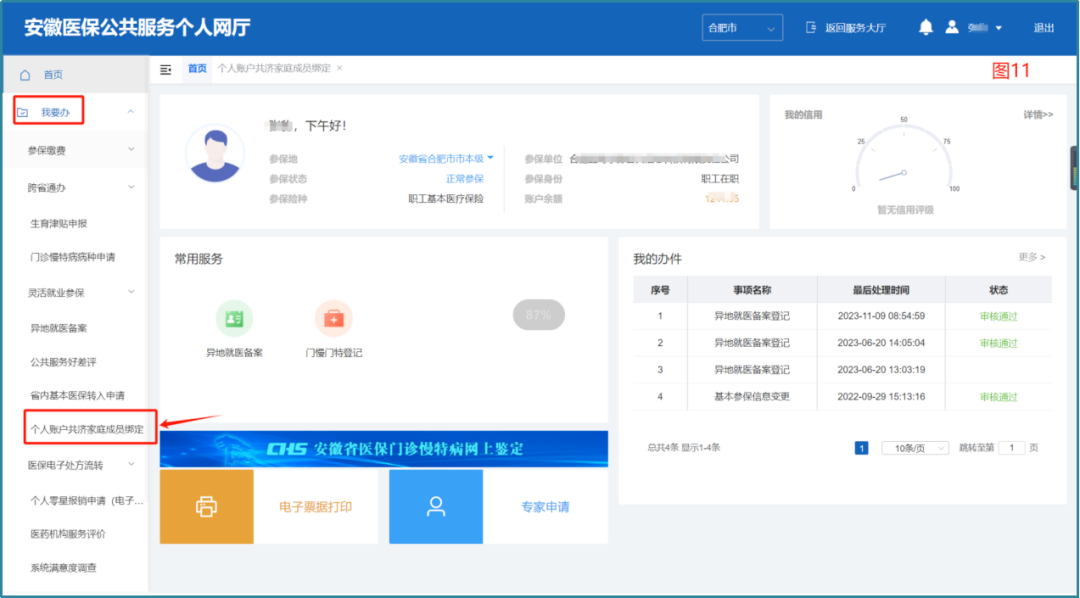Image resolution: width=1080 pixels, height=598 pixels.
Task: Click the orange printer icon tile
Action: [207, 506]
